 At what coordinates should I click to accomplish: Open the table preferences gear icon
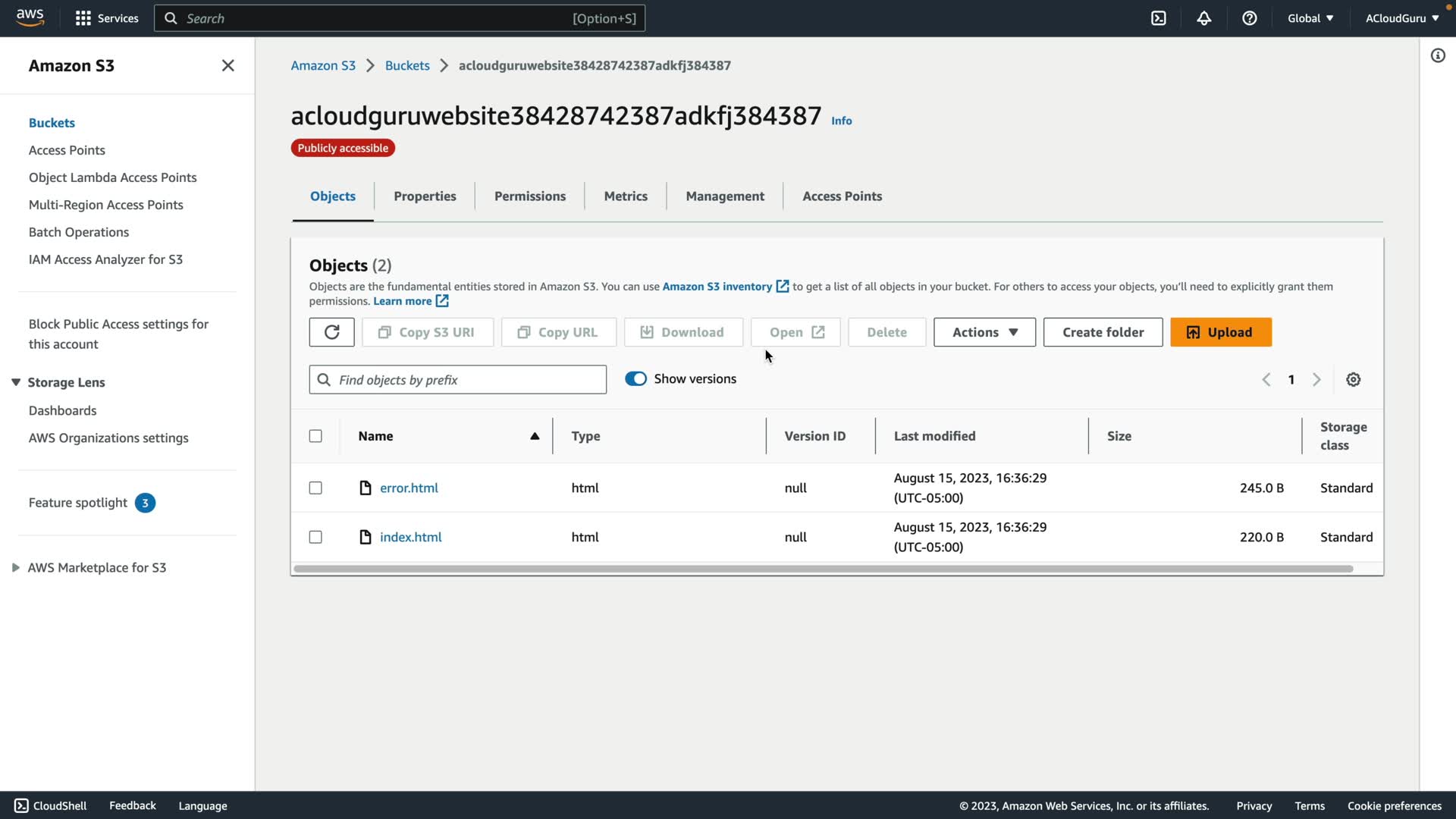click(1353, 380)
